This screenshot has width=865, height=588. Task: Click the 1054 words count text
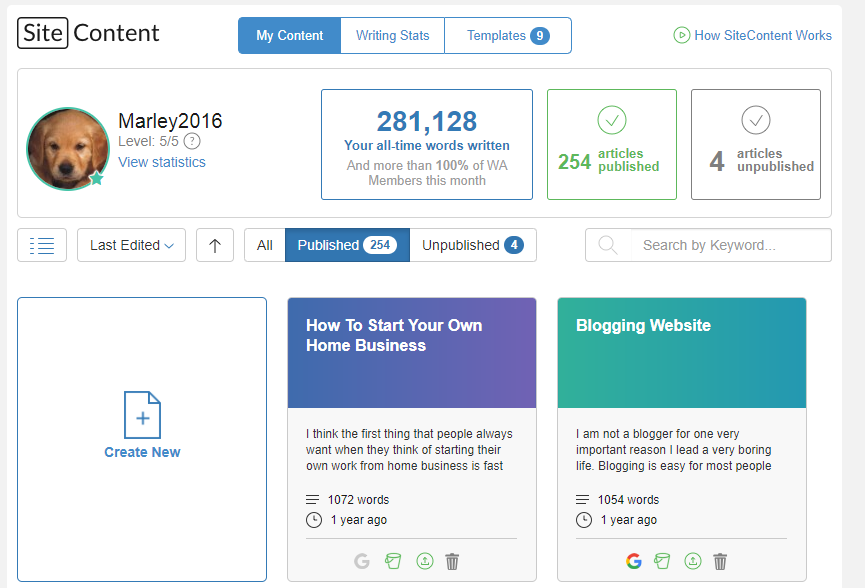tap(628, 500)
